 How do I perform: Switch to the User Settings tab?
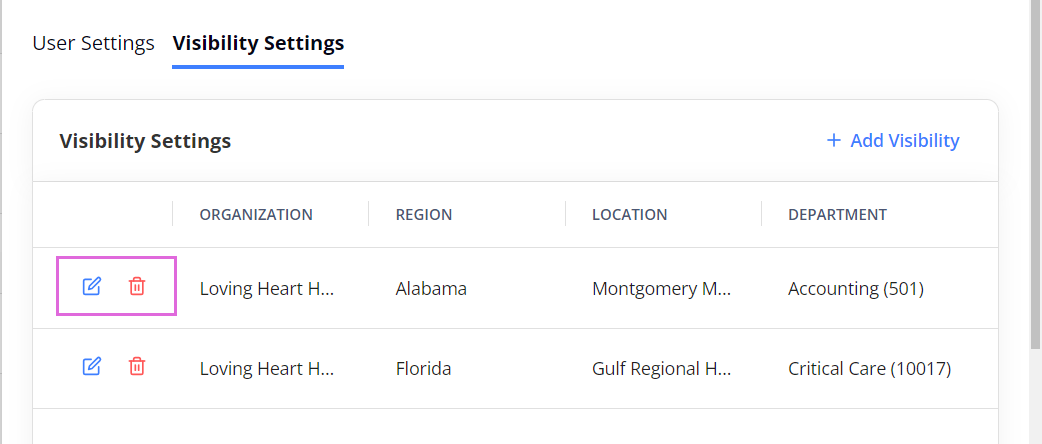(x=94, y=43)
